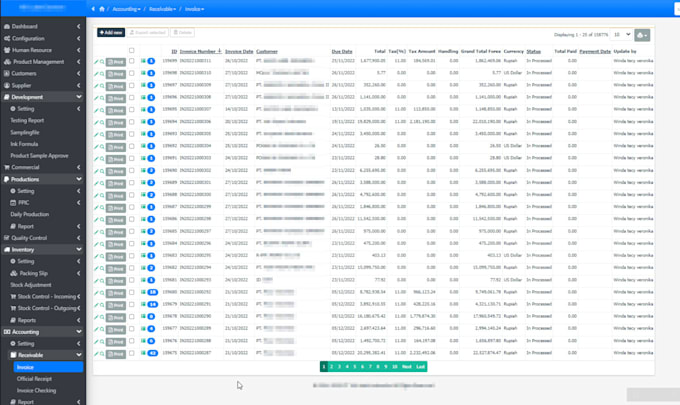This screenshot has width=680, height=405.
Task: View invoice IN20221000310 with the magnifier icon
Action: pyautogui.click(x=102, y=74)
